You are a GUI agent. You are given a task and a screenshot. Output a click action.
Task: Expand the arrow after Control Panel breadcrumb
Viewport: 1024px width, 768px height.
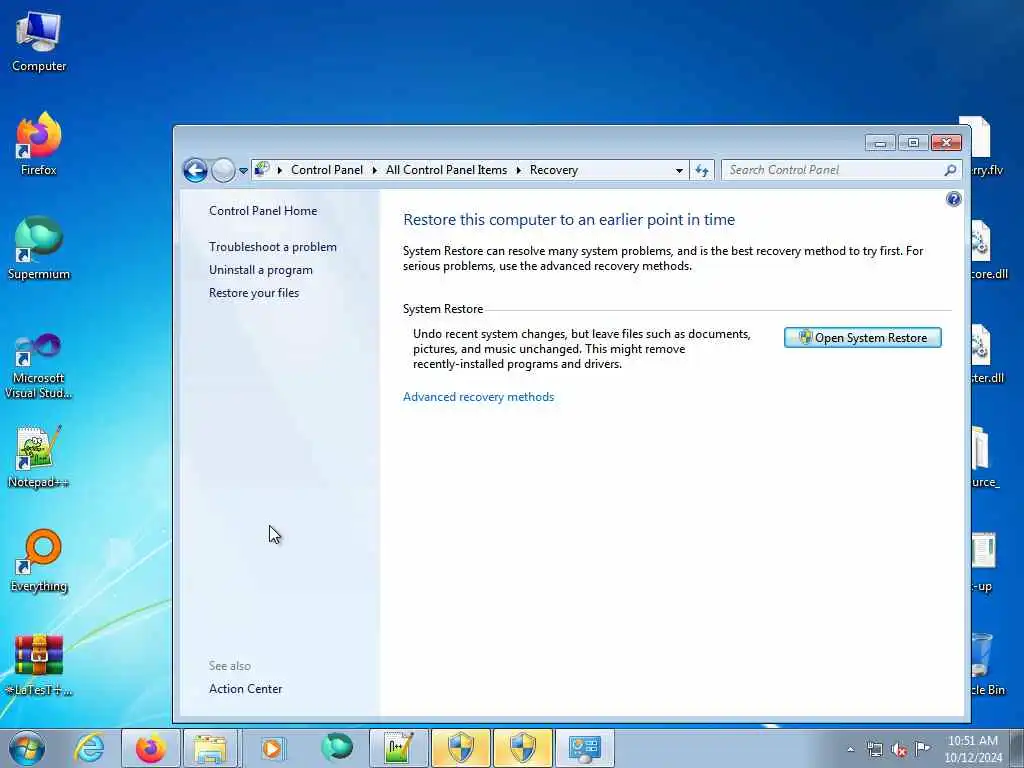[375, 170]
